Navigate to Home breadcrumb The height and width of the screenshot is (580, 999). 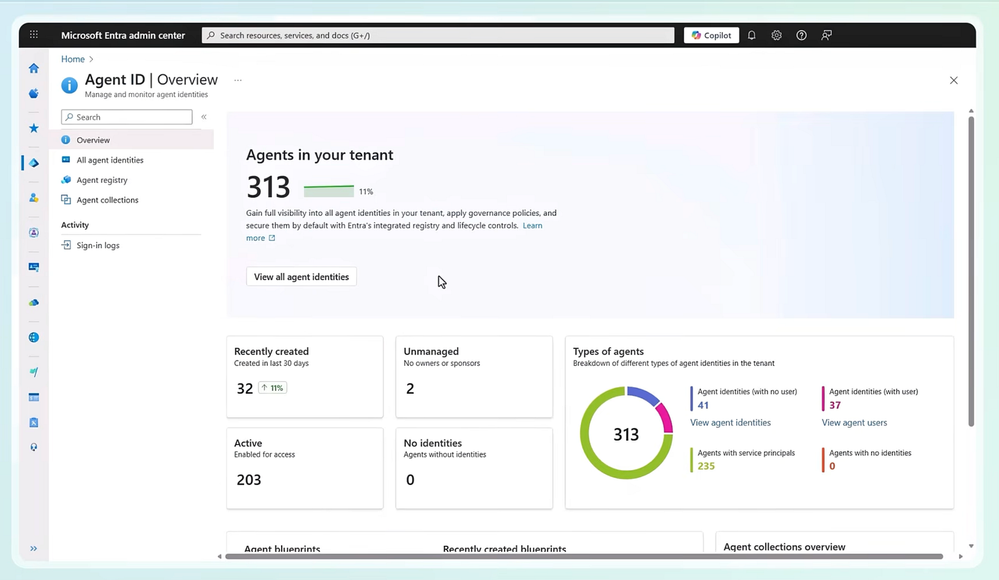click(x=73, y=59)
